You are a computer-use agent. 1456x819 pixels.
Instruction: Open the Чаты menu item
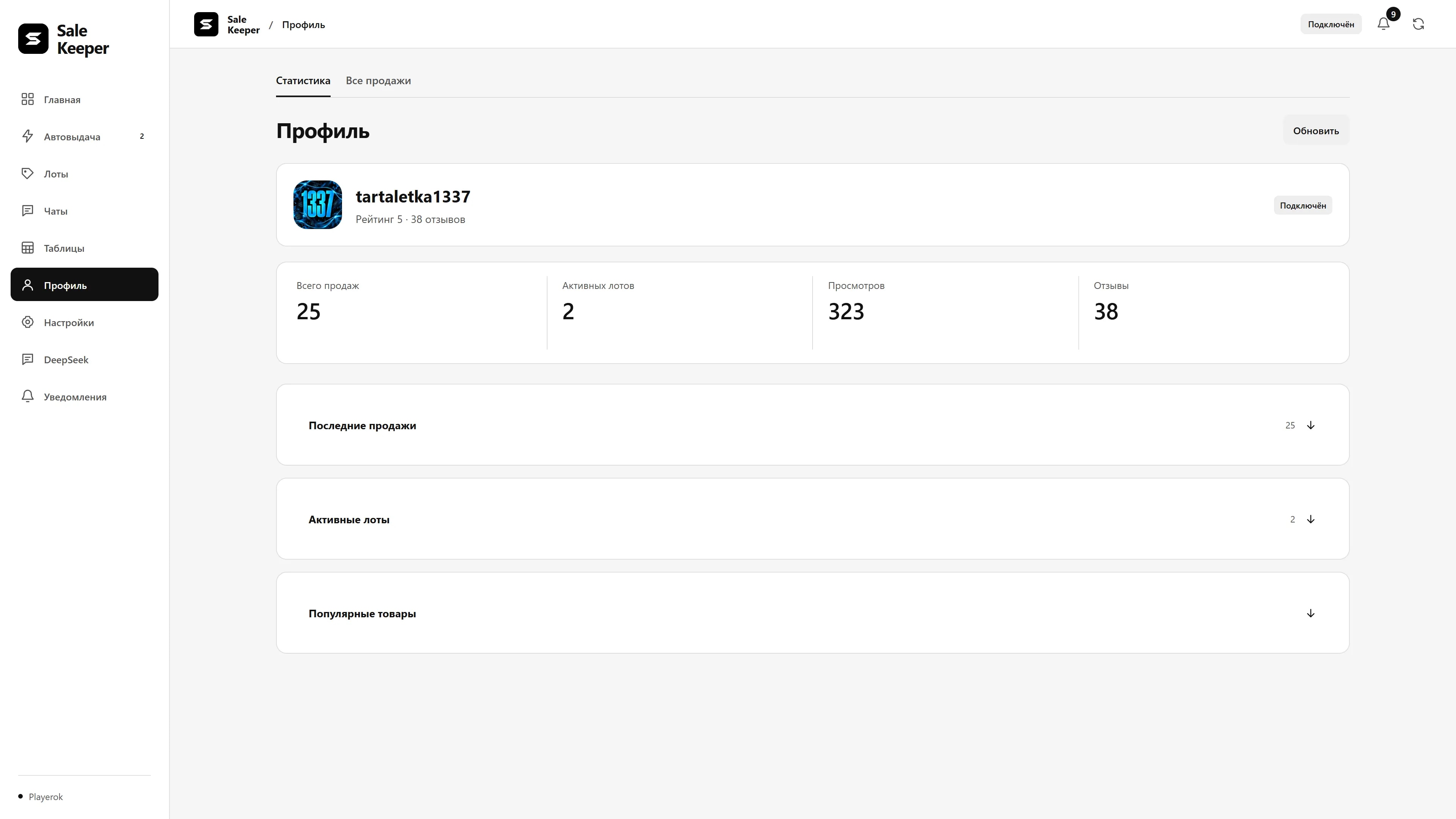[x=84, y=211]
